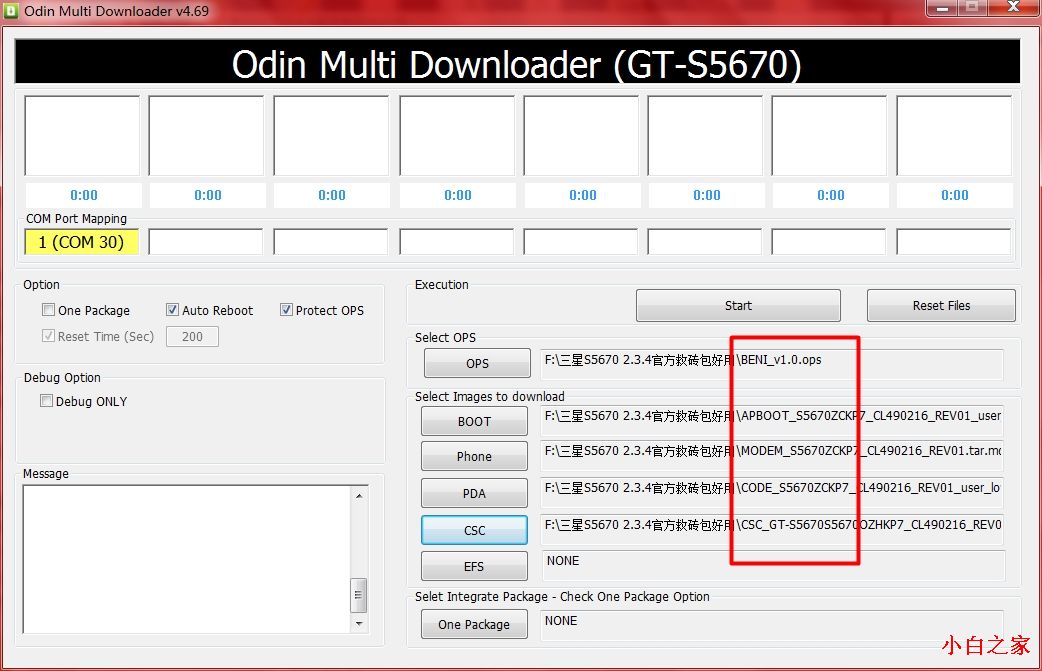Click the Message box scrollbar thumb

359,595
